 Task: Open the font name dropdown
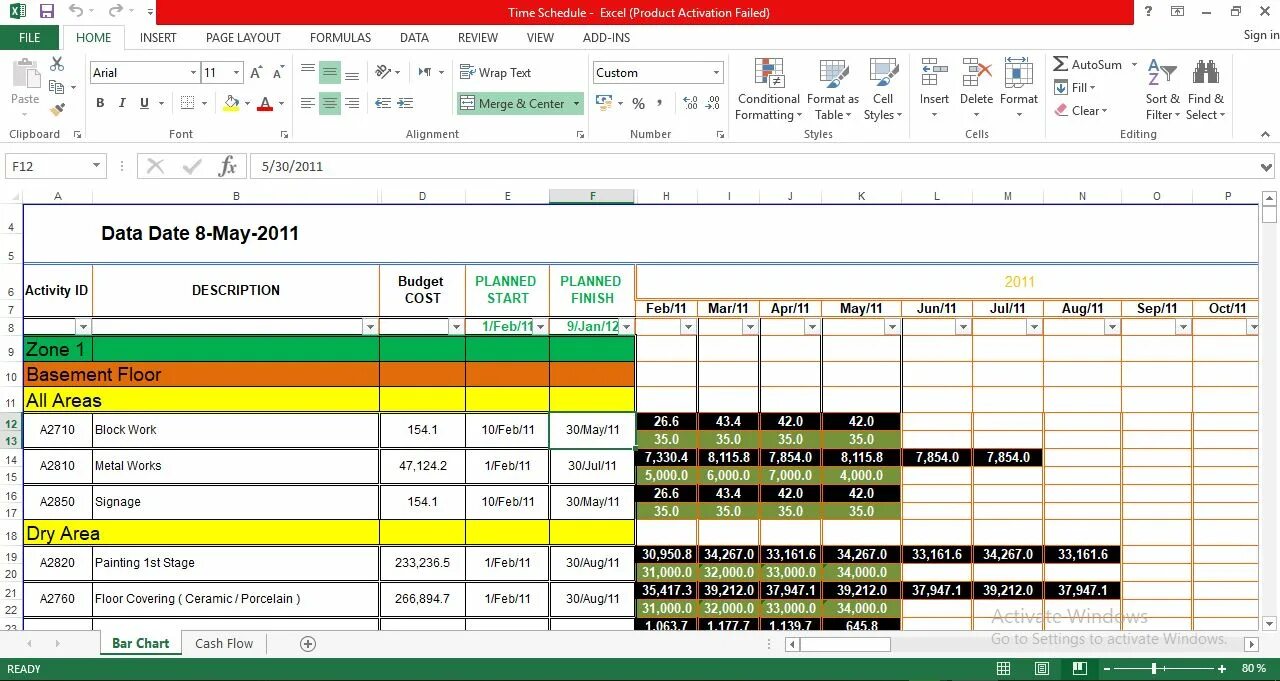pos(196,72)
